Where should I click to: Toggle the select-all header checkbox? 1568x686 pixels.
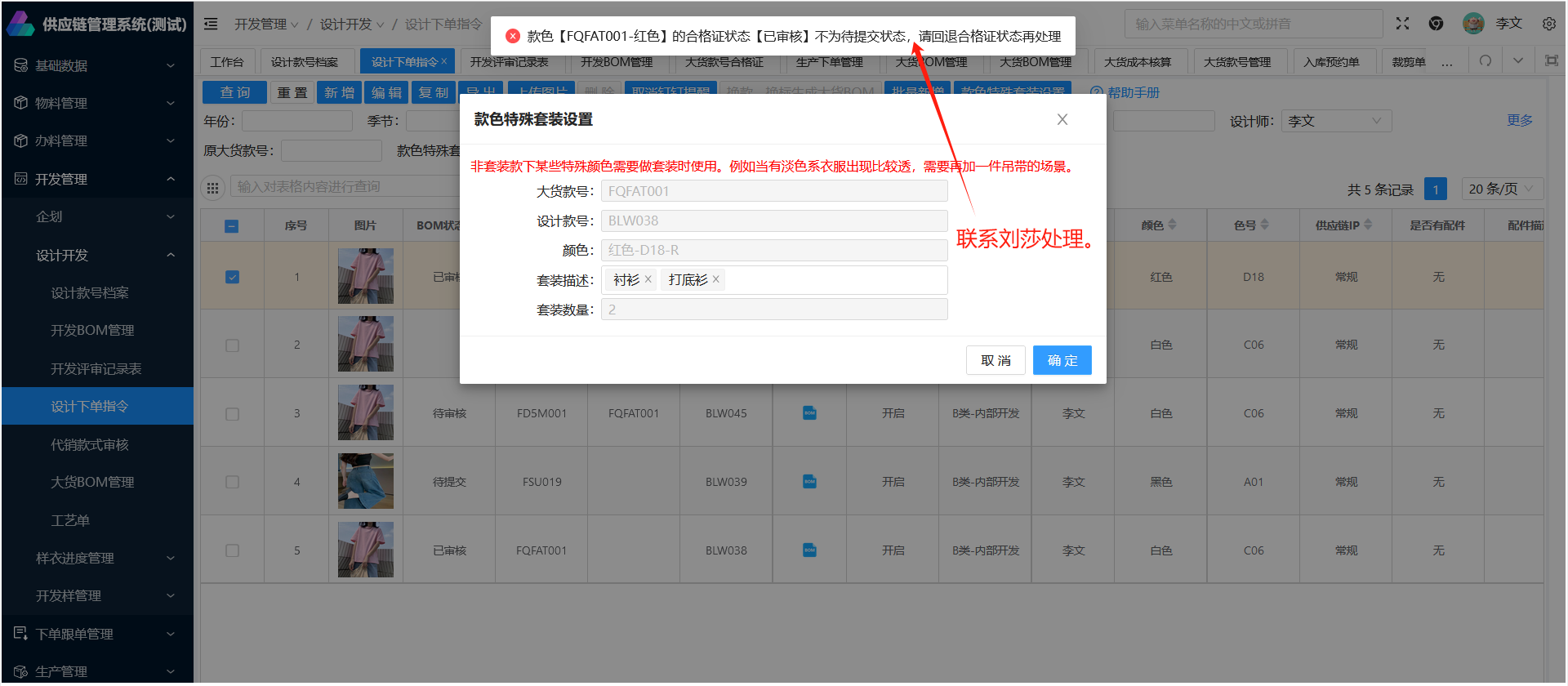232,226
